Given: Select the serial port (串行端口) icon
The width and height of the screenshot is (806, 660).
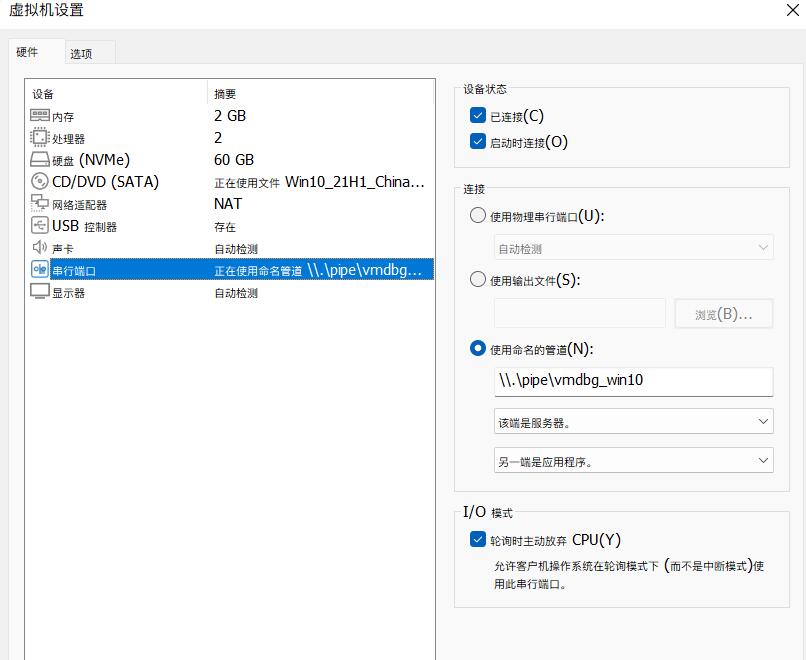Looking at the screenshot, I should click(x=40, y=269).
